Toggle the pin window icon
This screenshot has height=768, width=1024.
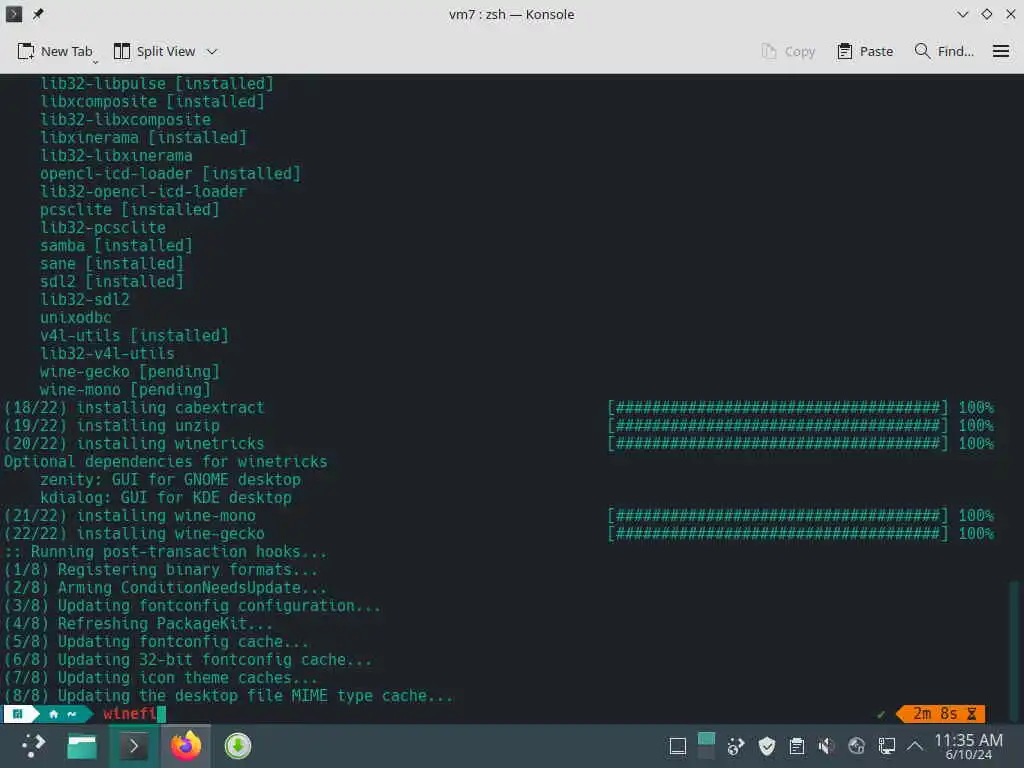[38, 14]
